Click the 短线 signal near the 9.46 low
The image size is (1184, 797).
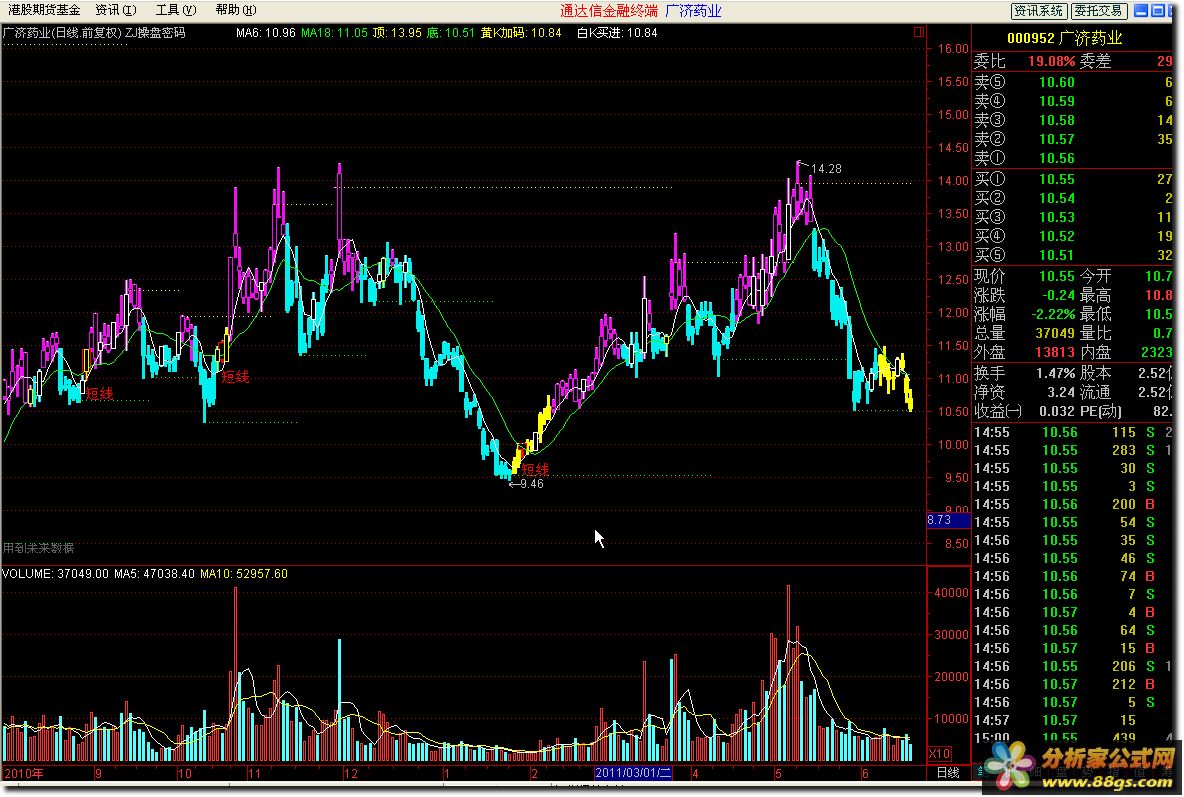point(535,469)
